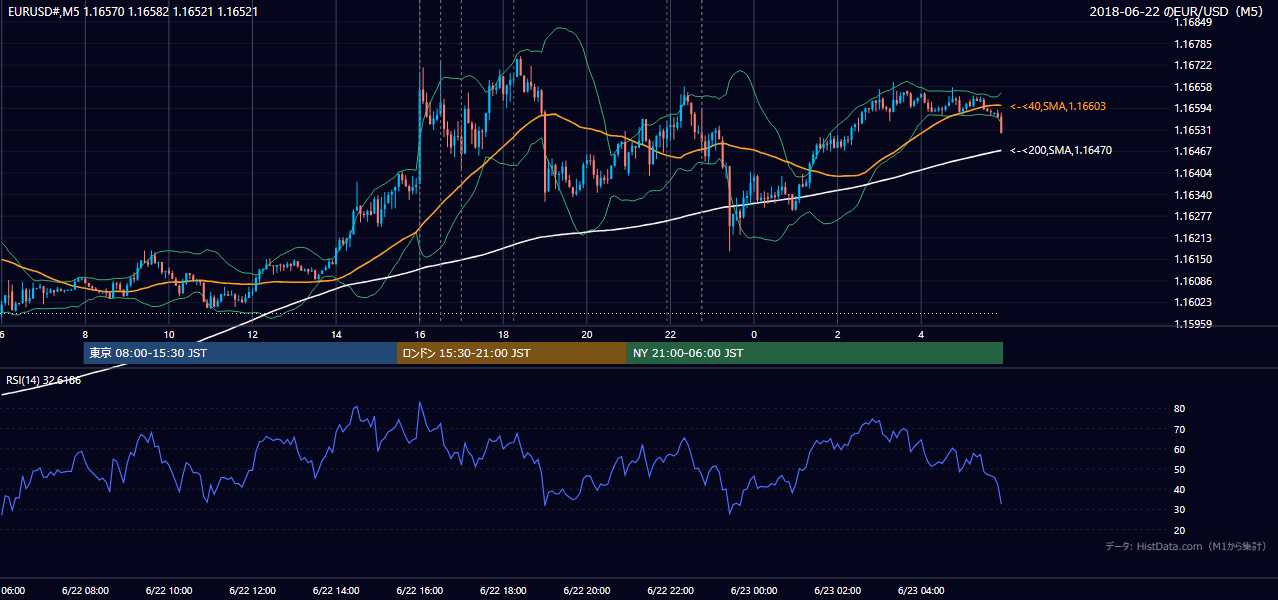Click price axis value 1.16594
The image size is (1278, 600).
point(1193,108)
